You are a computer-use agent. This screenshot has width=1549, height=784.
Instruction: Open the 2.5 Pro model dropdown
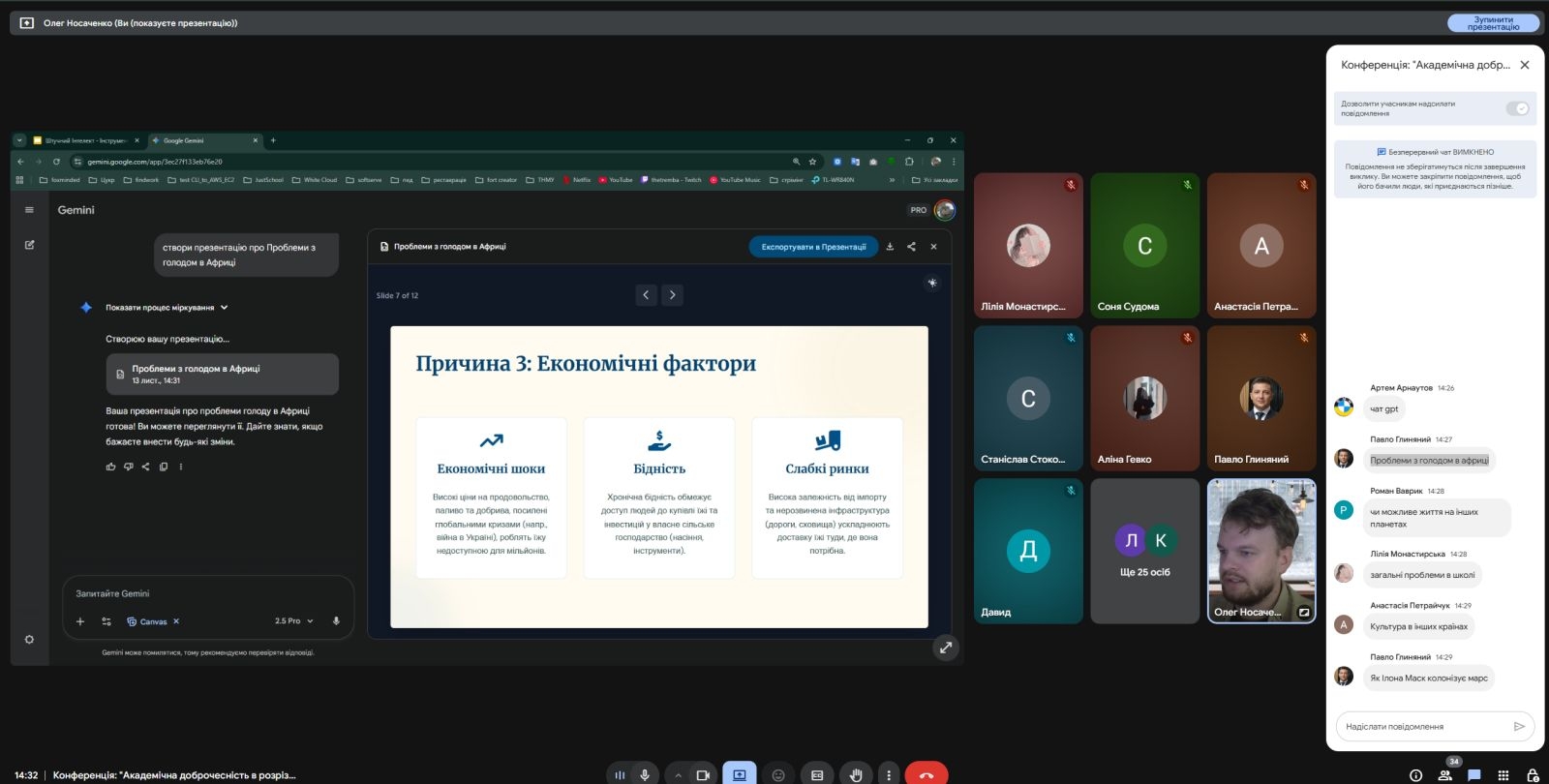pos(293,621)
